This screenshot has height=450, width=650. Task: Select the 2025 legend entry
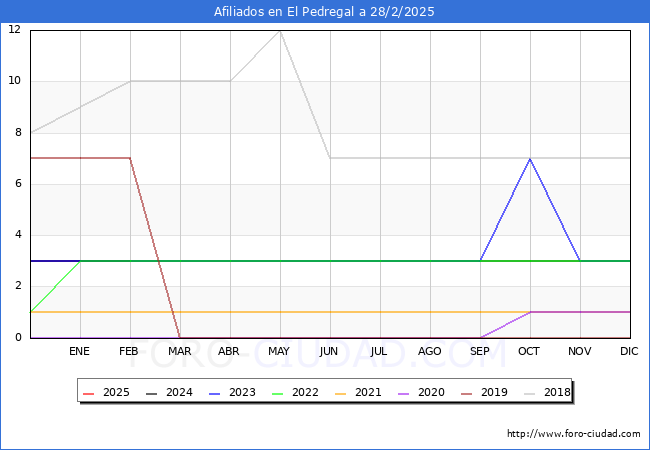107,392
